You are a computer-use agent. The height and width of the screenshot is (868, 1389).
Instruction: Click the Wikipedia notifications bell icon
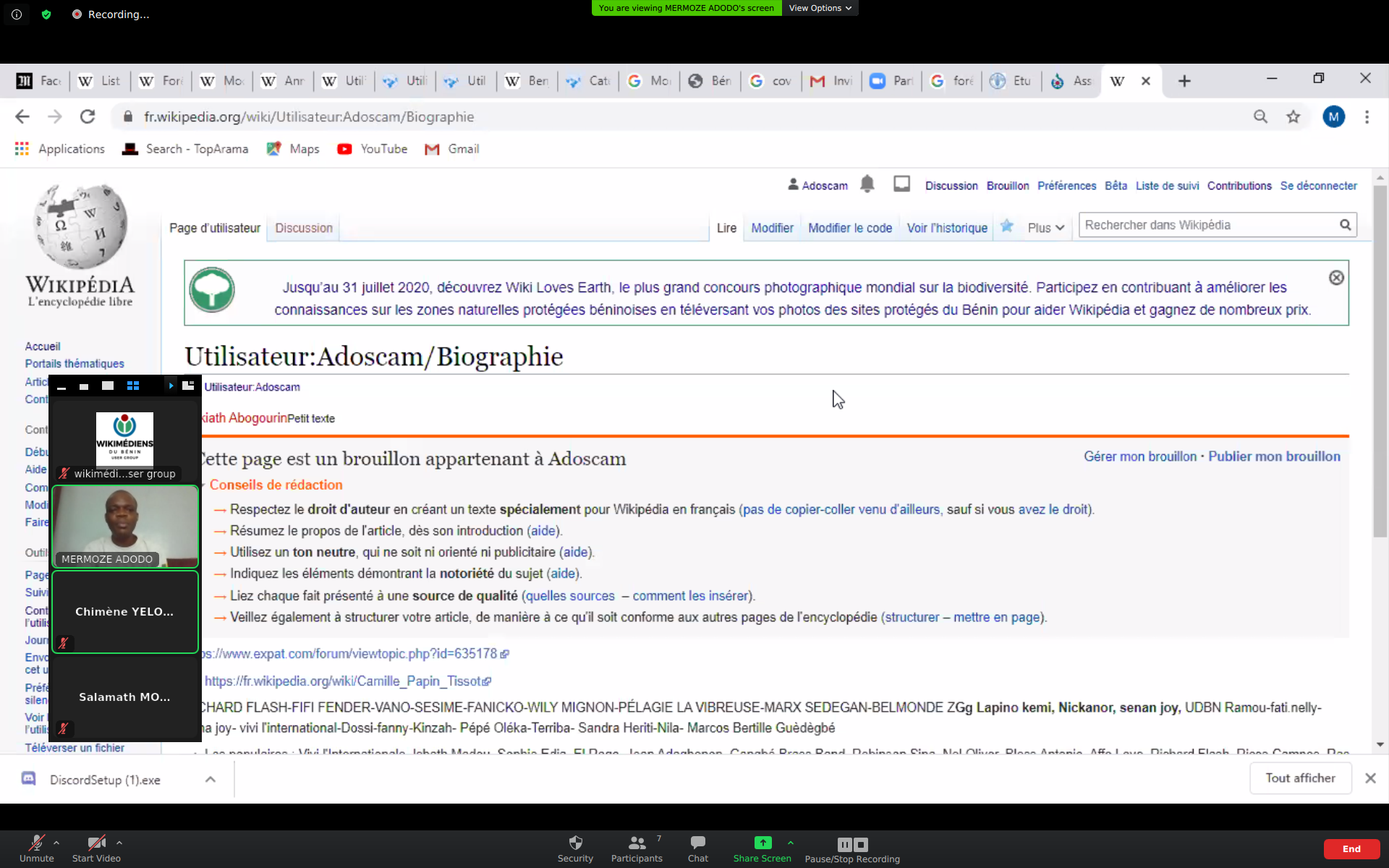tap(867, 184)
